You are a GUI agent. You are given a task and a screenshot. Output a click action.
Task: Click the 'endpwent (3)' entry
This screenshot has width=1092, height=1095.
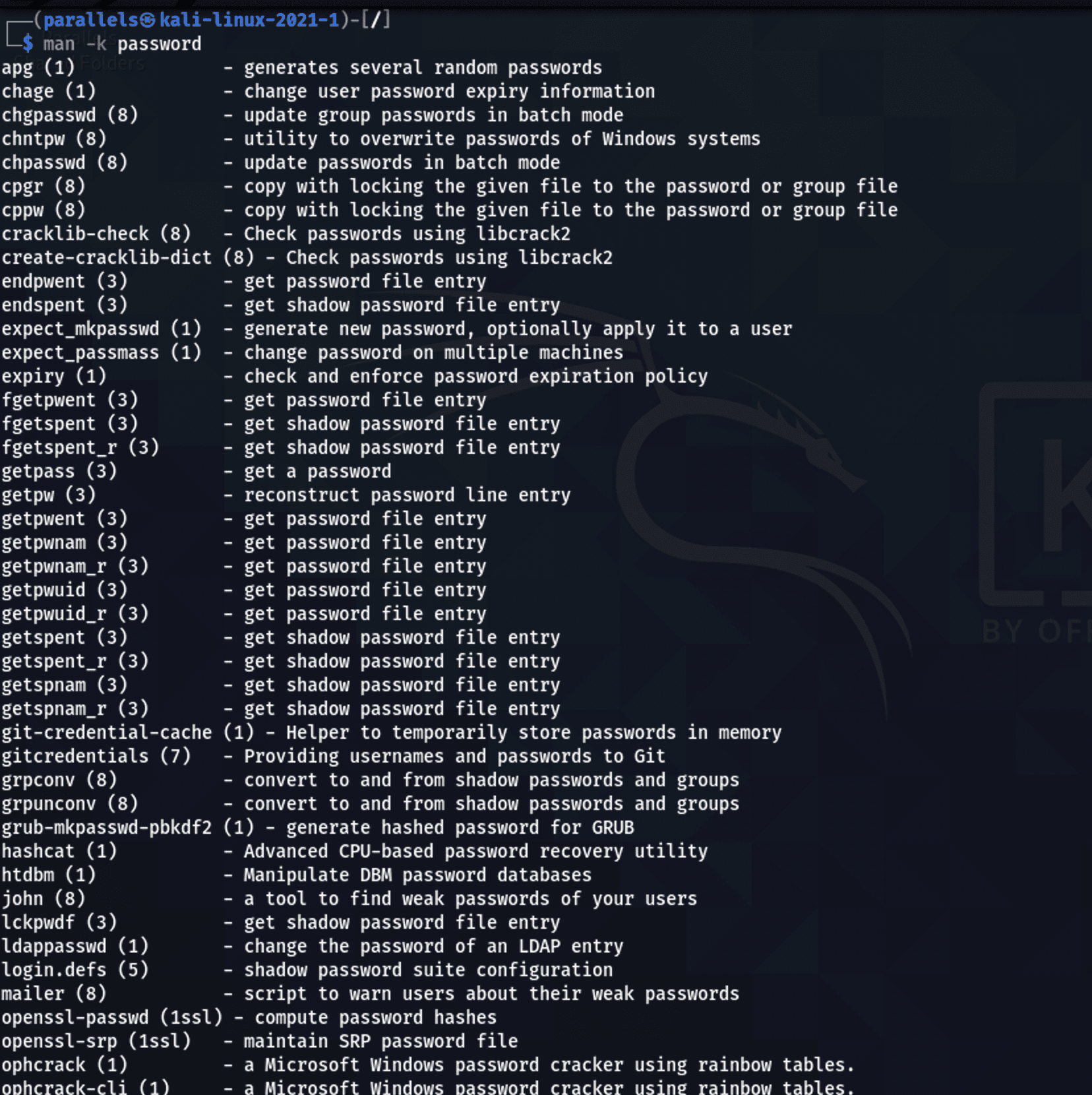[x=65, y=282]
